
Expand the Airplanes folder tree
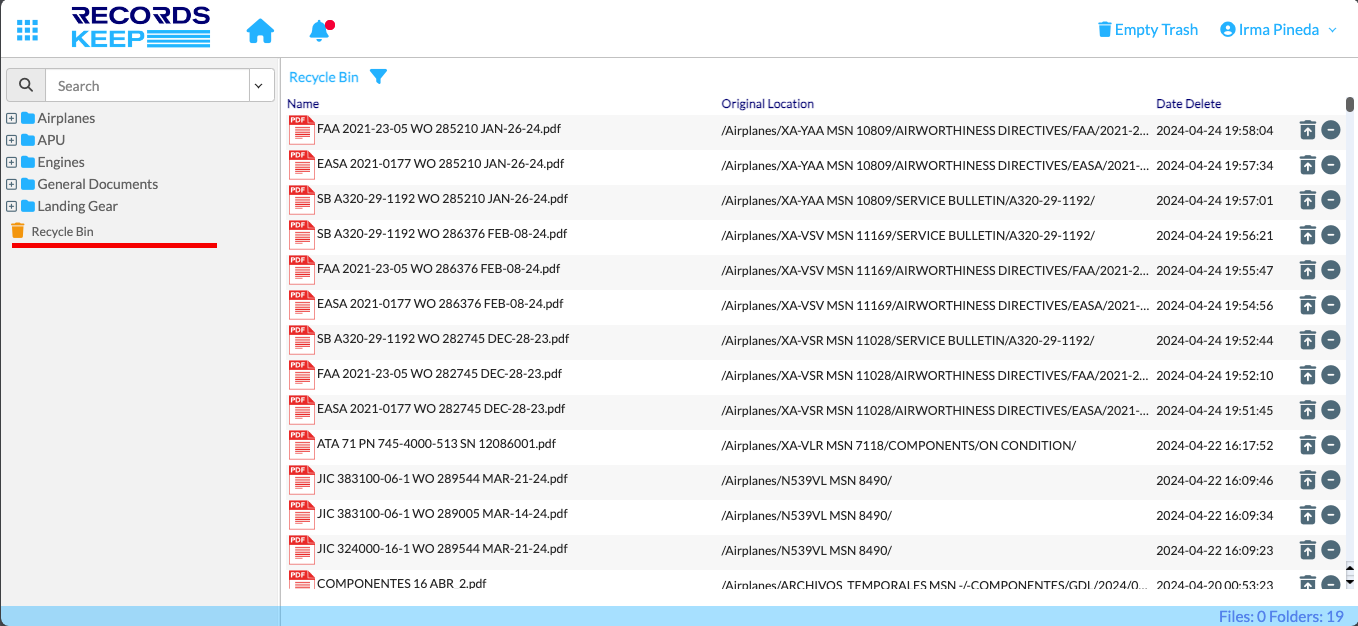pyautogui.click(x=12, y=118)
